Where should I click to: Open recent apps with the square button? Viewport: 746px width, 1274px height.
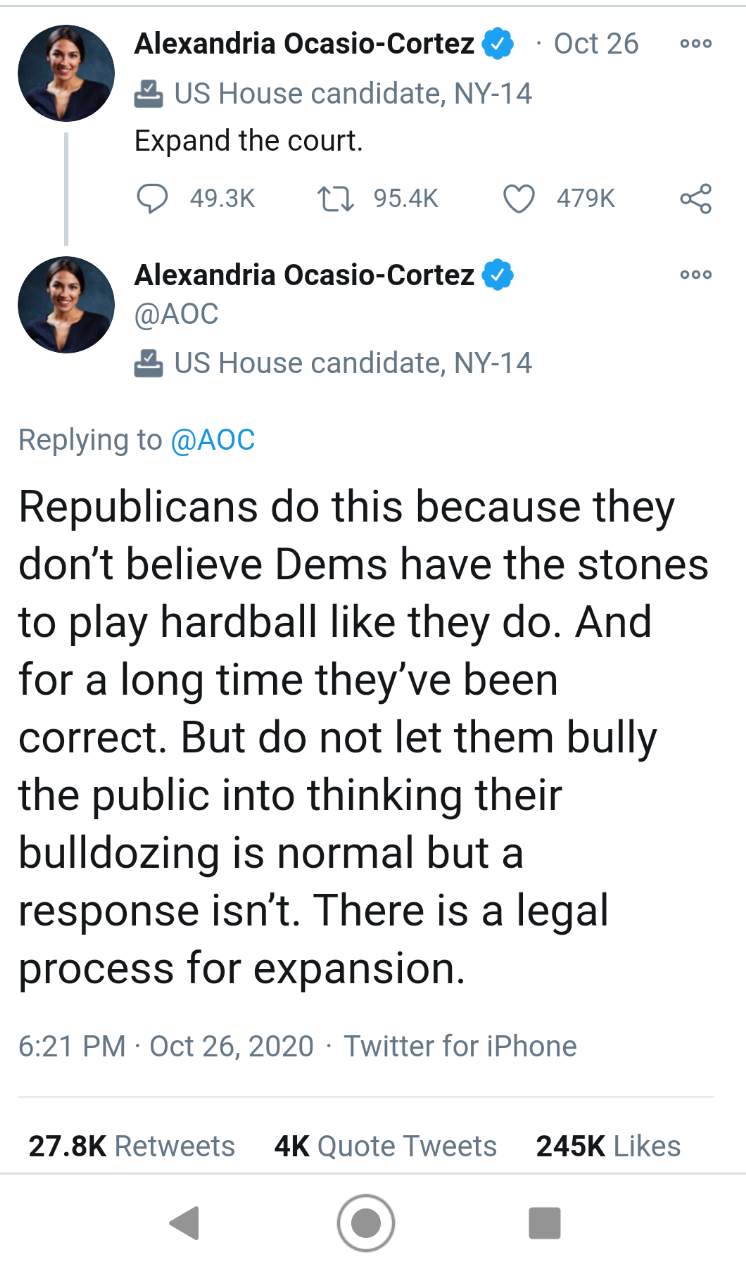coord(544,1222)
